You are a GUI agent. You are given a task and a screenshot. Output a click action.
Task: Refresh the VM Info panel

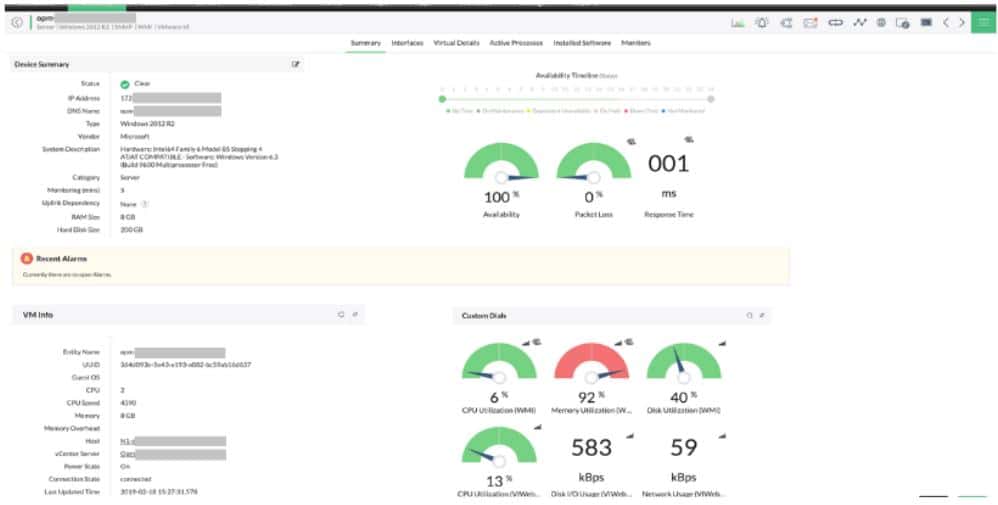tap(341, 314)
